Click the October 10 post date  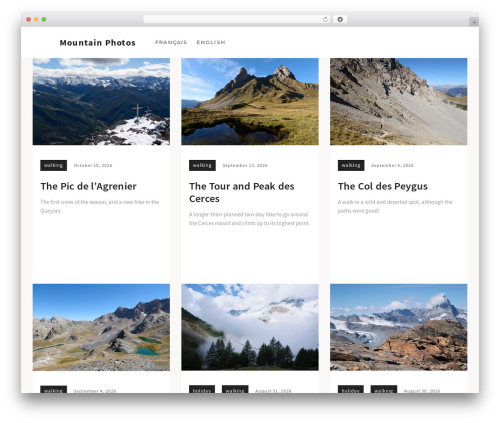coord(93,165)
